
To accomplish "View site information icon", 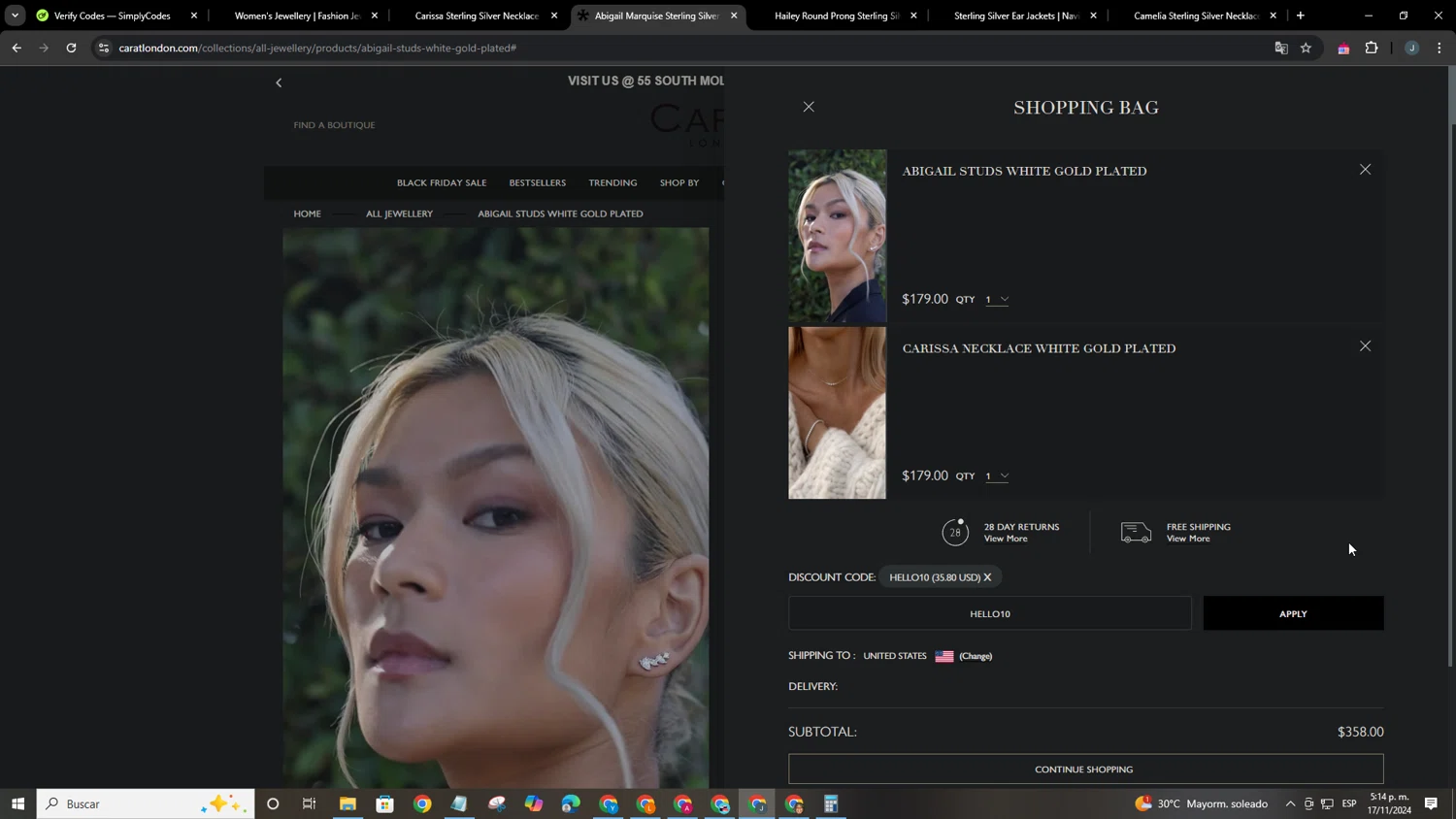I will [104, 48].
